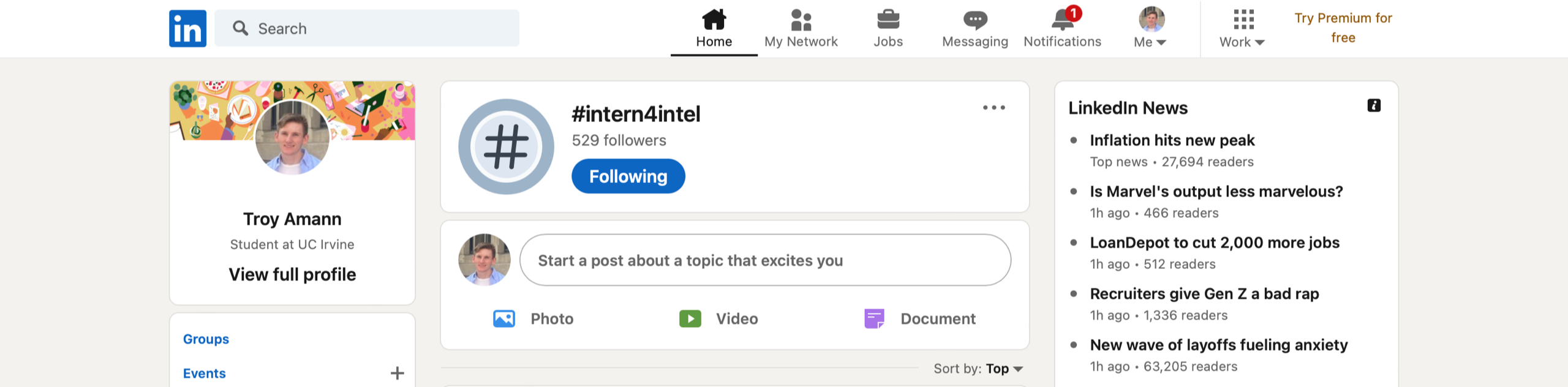
Task: Click the LinkedIn News info icon
Action: [1374, 105]
